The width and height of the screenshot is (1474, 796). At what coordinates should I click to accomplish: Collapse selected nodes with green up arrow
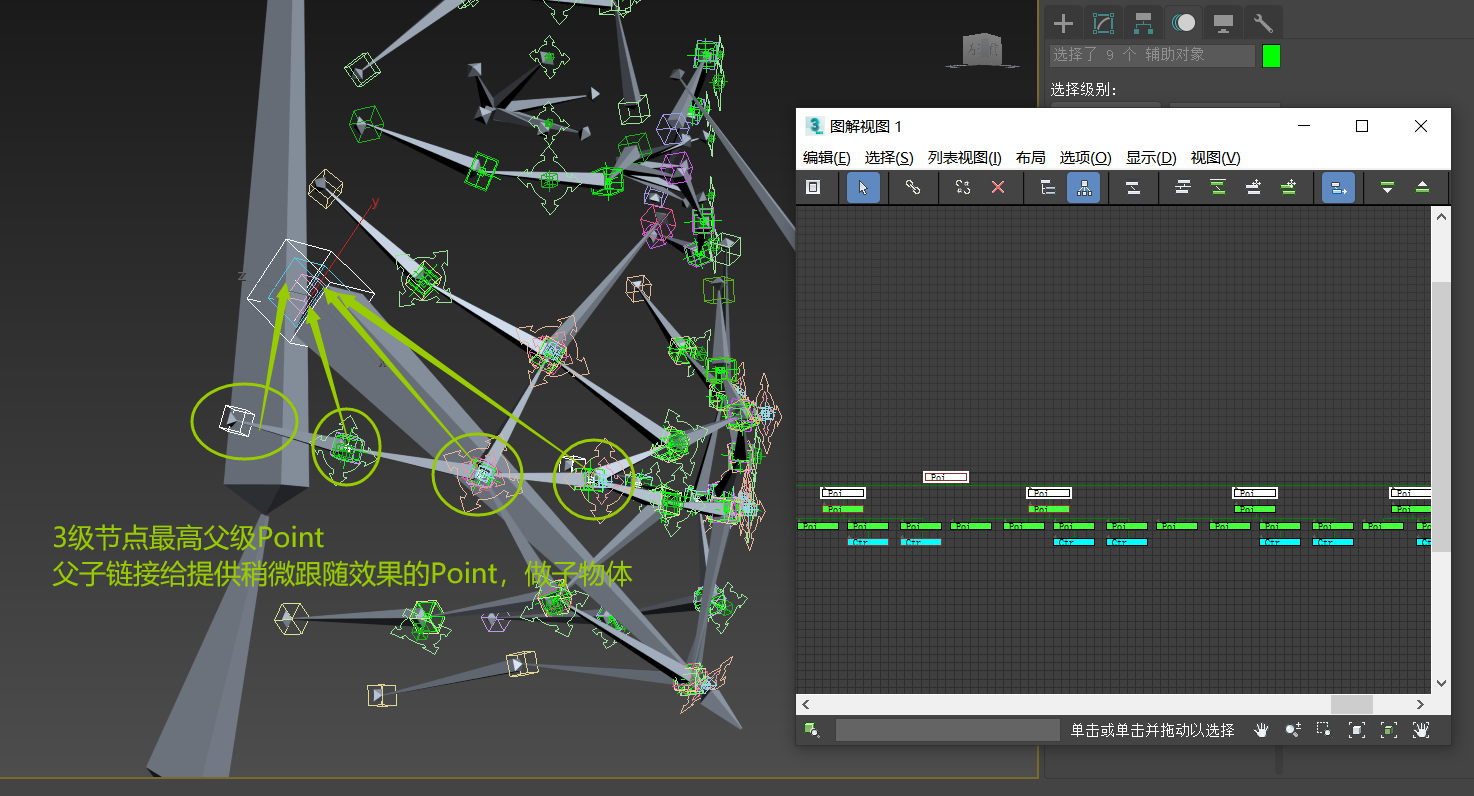tap(1422, 187)
